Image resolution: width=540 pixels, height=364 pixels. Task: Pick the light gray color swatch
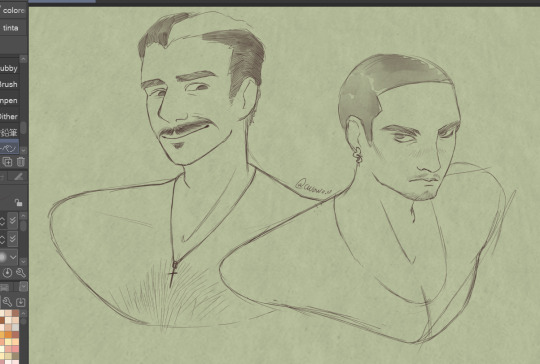(15, 327)
